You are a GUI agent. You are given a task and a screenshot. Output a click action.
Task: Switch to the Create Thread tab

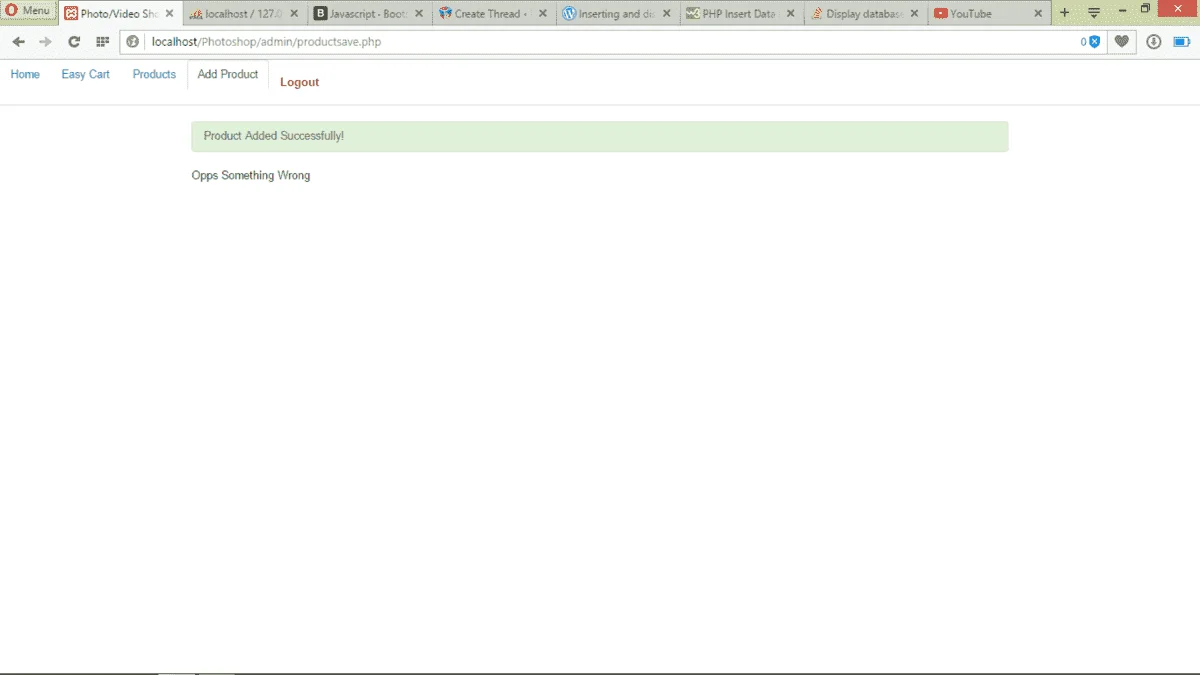tap(494, 14)
